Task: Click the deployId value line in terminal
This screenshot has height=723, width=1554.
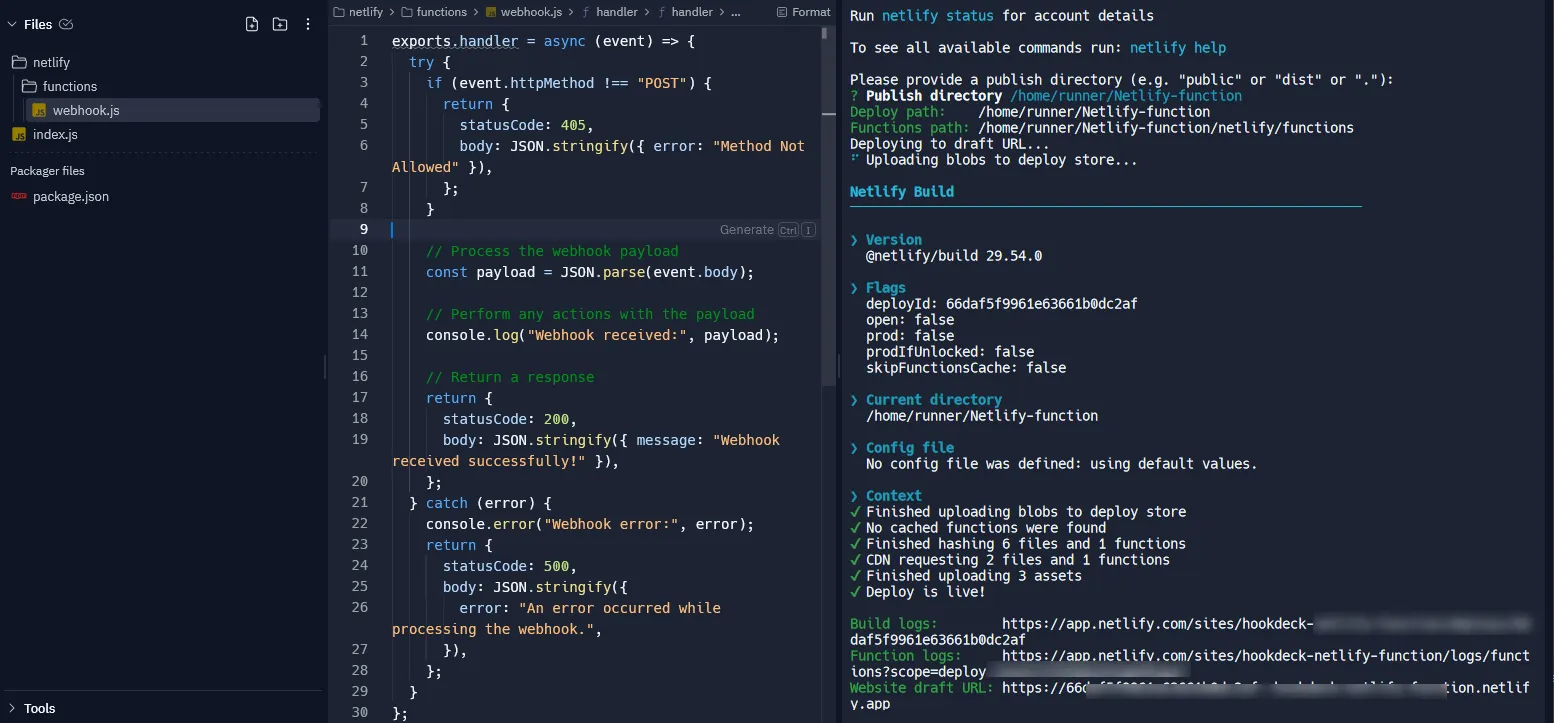Action: (x=1002, y=304)
